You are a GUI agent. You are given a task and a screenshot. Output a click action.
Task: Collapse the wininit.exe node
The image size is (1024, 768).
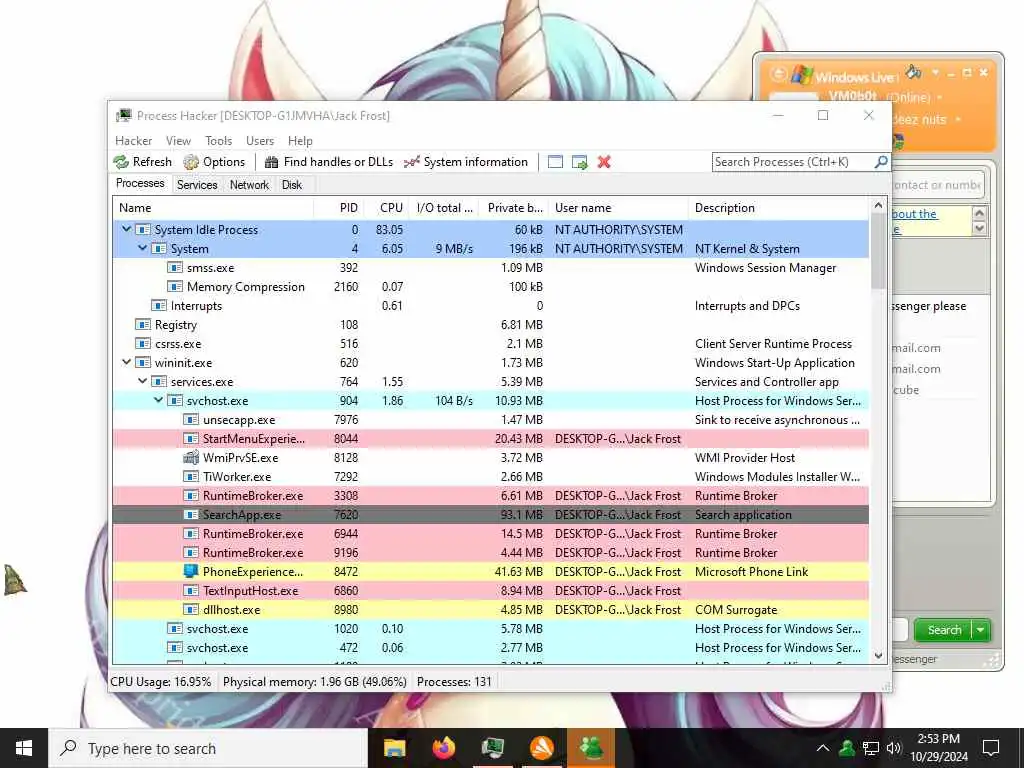(x=127, y=362)
